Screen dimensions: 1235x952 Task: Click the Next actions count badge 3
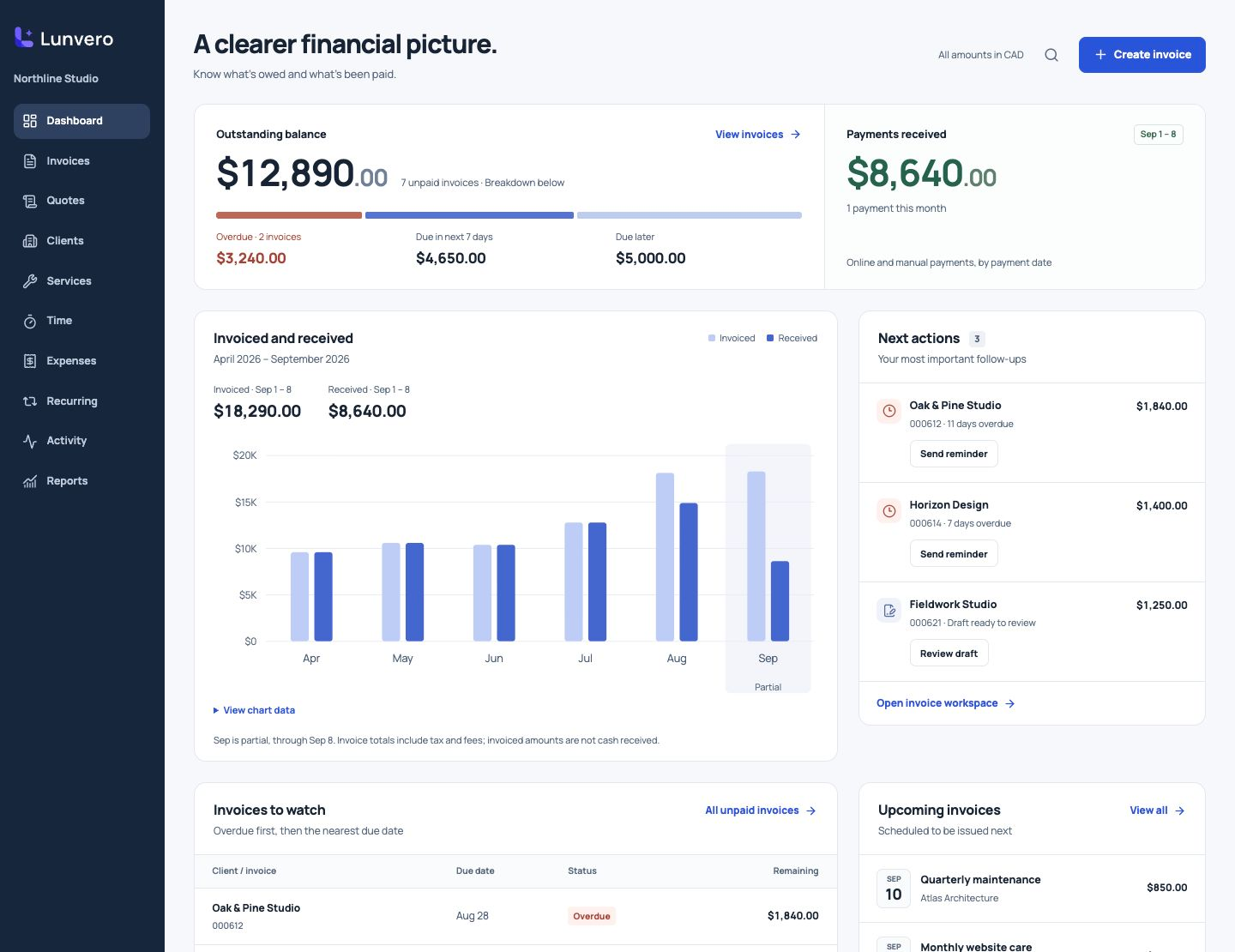click(x=977, y=339)
